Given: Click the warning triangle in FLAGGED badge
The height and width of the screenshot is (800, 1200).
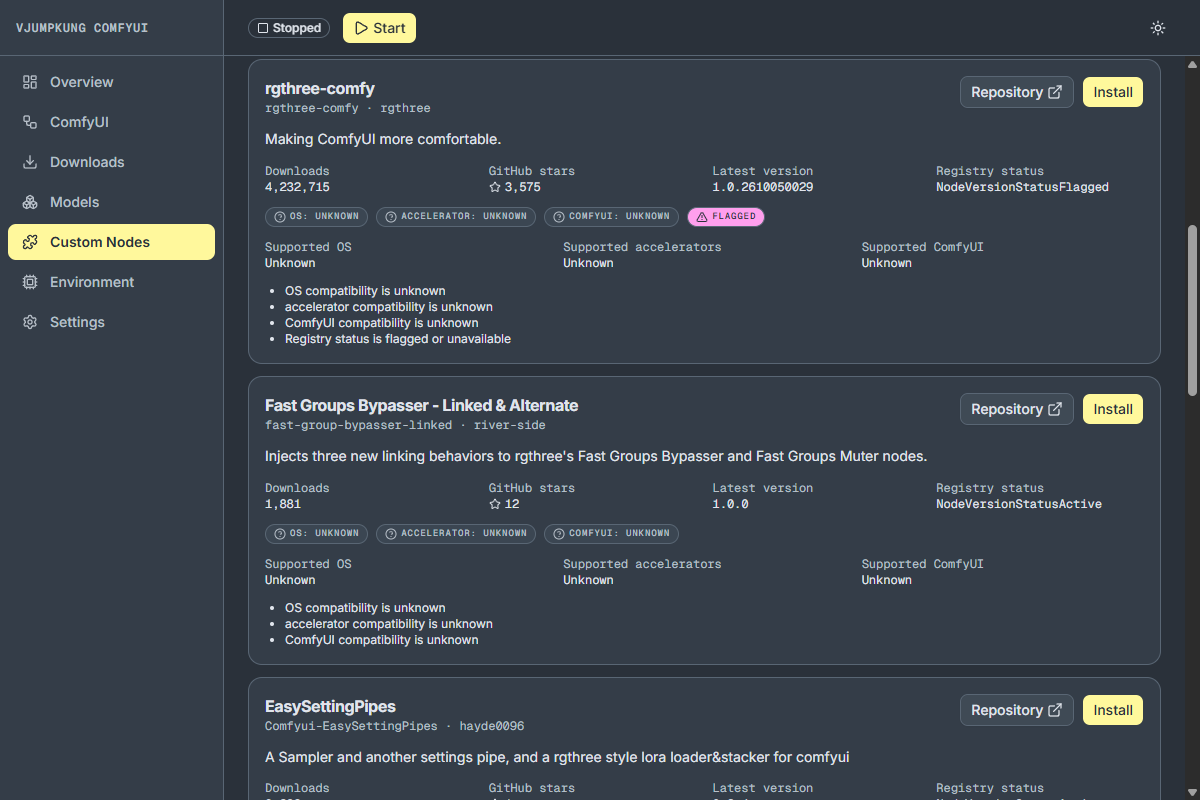Looking at the screenshot, I should [702, 216].
